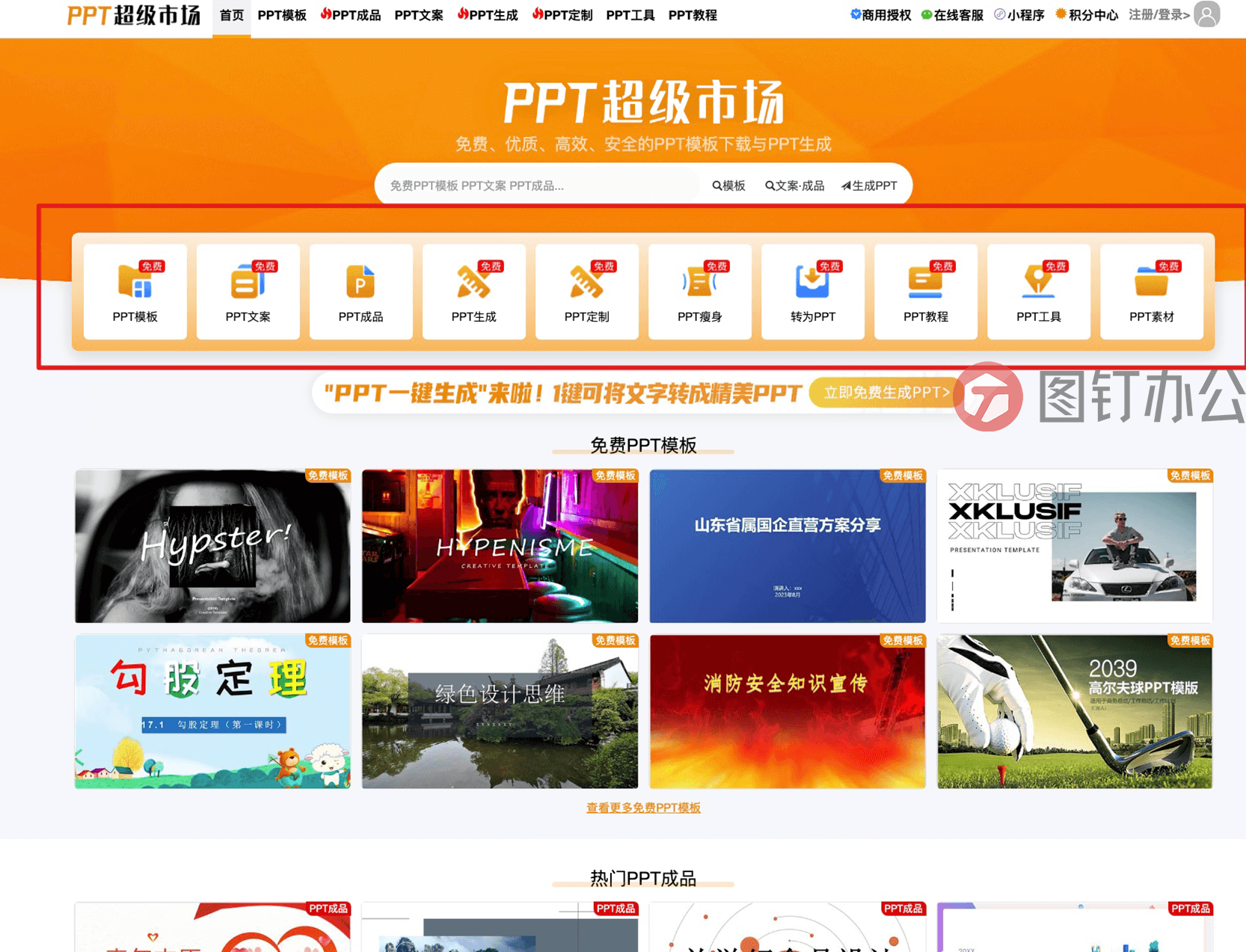Open the PPT生成 category icon card

point(474,292)
